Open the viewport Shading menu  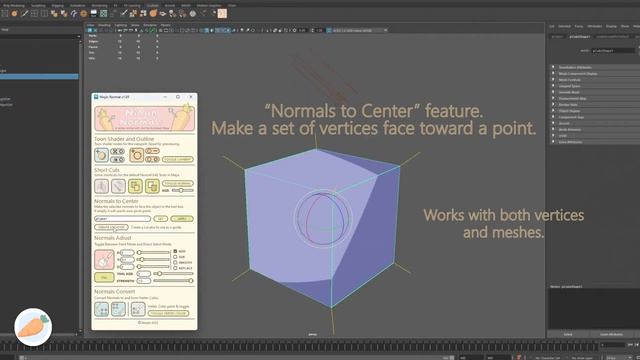(104, 25)
